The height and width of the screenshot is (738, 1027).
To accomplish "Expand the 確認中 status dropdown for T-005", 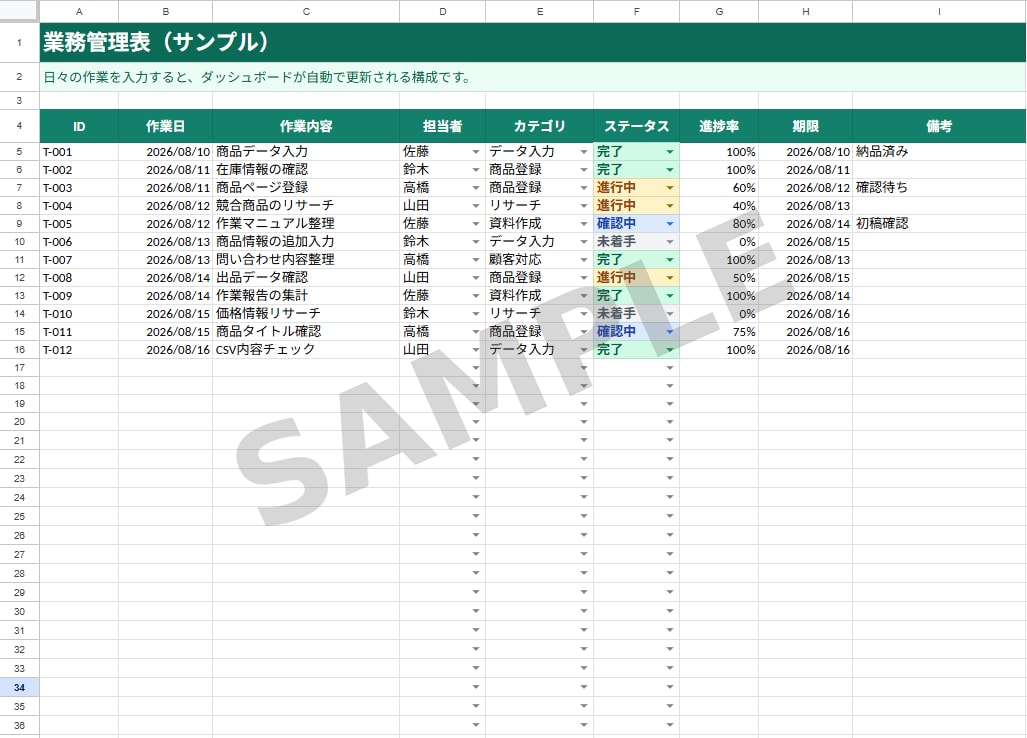I will click(x=669, y=224).
